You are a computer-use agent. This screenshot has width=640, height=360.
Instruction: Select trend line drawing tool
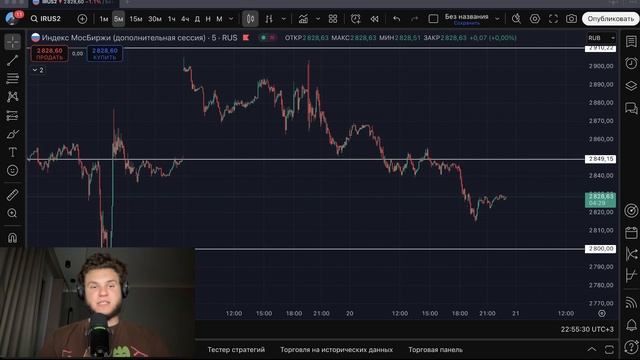pyautogui.click(x=13, y=60)
